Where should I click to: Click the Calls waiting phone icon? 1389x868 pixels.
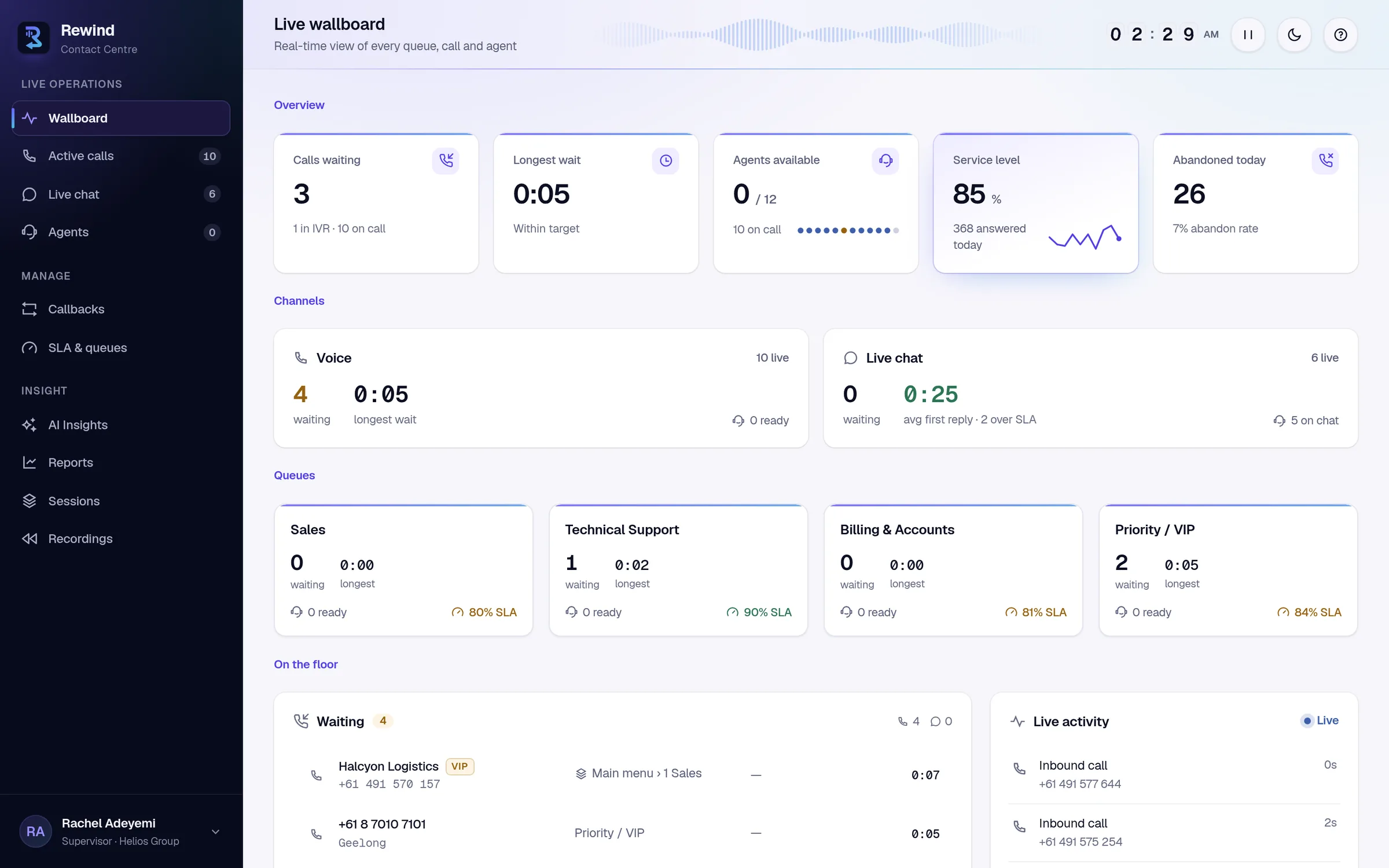[x=446, y=160]
